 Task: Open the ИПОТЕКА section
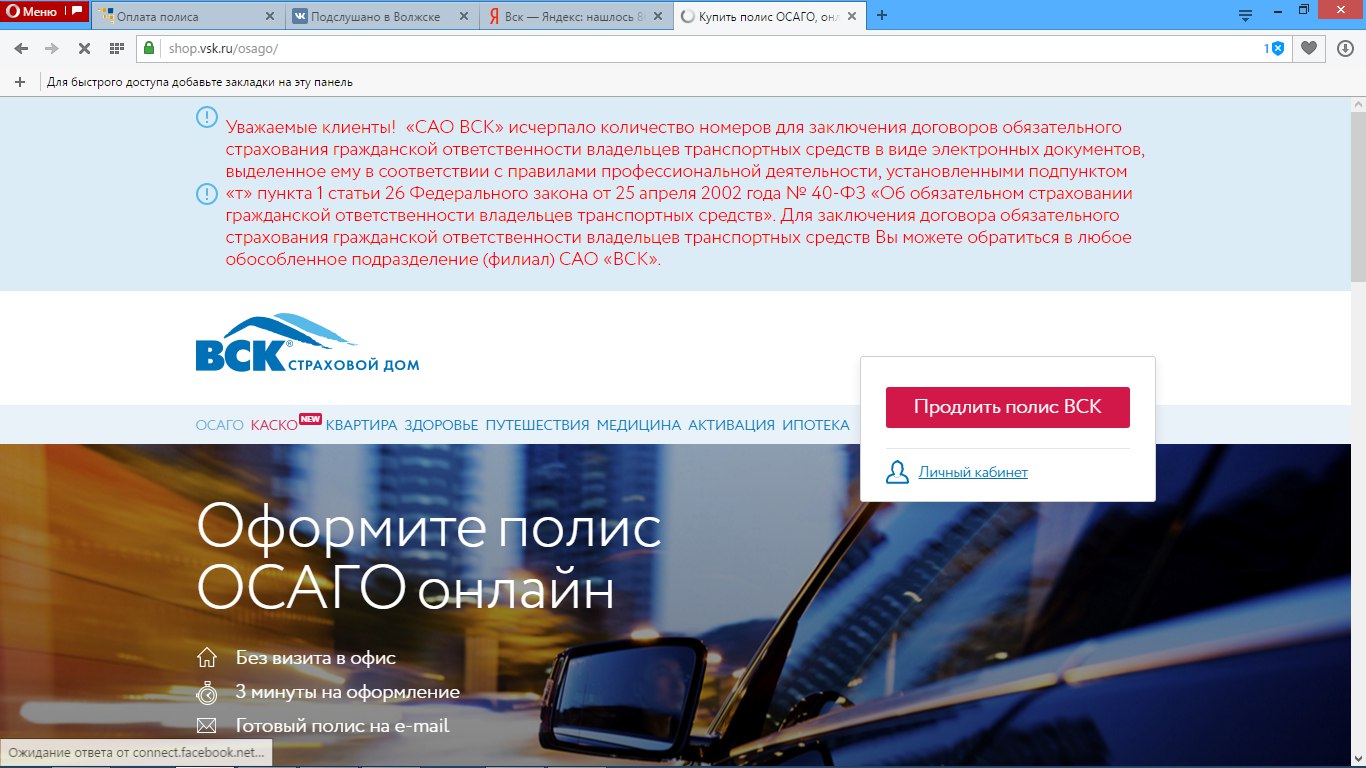point(816,425)
